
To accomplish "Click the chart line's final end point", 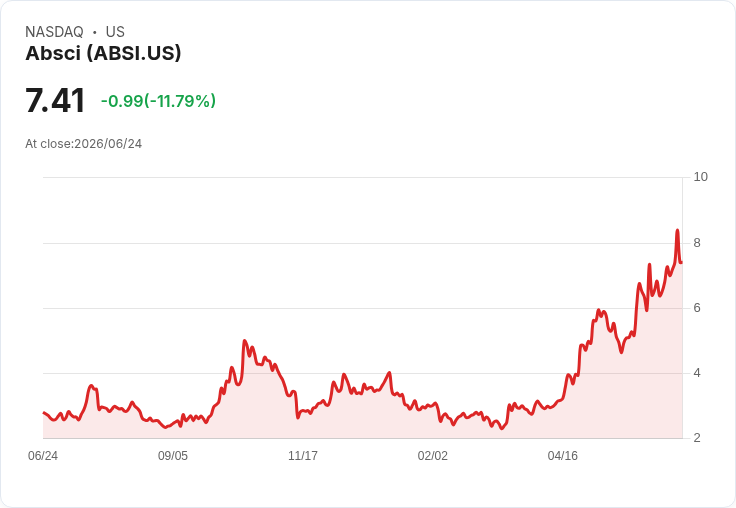I will click(x=682, y=262).
